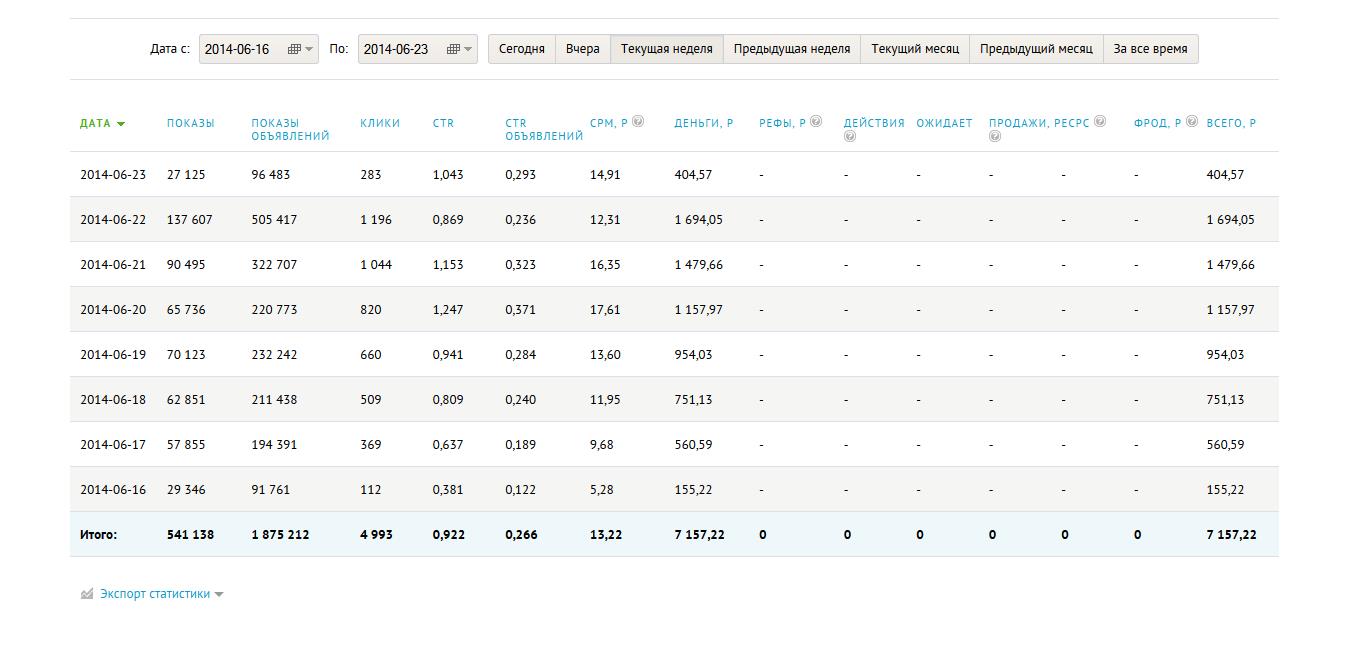Image resolution: width=1349 pixels, height=657 pixels.
Task: Show statistics for За все время
Action: [1150, 49]
